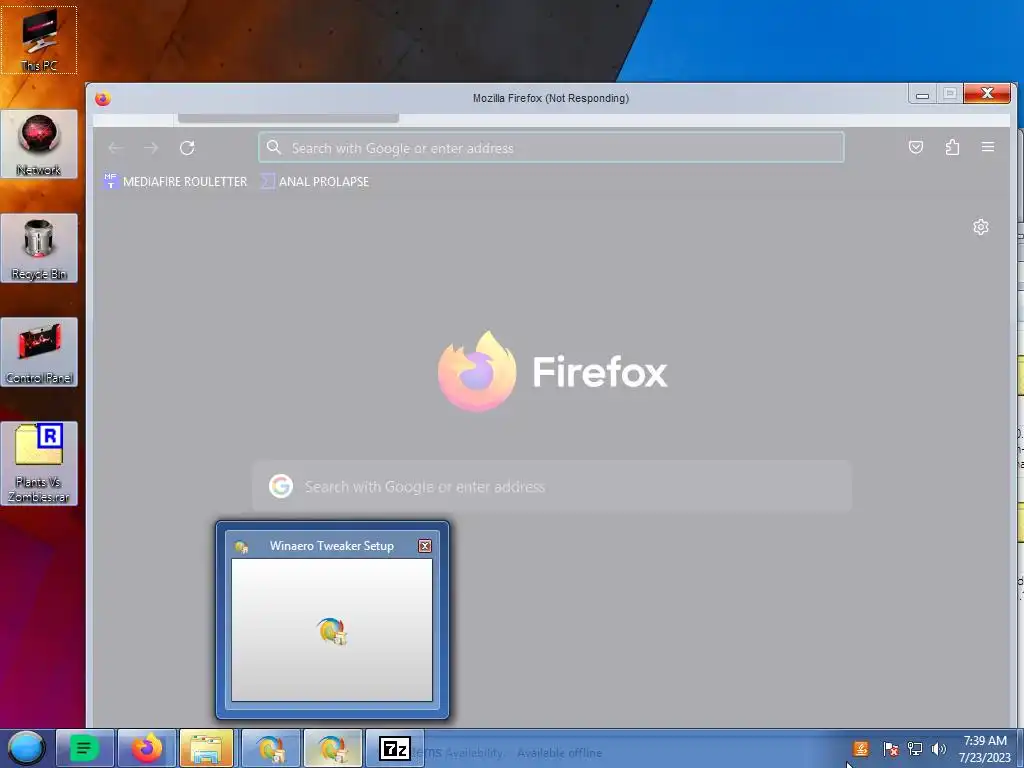Select the Control Panel desktop icon
Screen dimensions: 1024x768
tap(39, 352)
